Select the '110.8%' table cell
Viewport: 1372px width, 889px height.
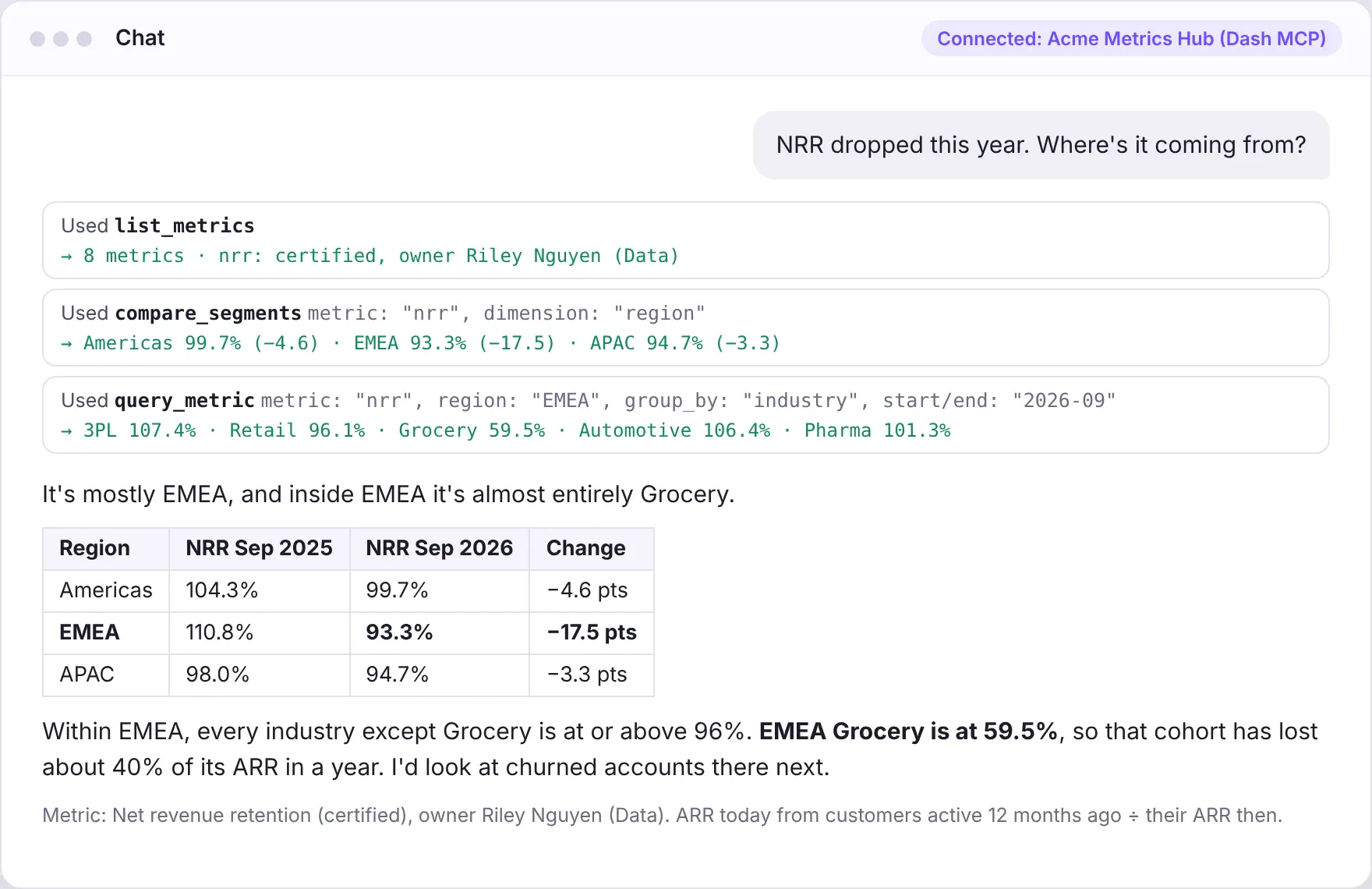[x=260, y=632]
